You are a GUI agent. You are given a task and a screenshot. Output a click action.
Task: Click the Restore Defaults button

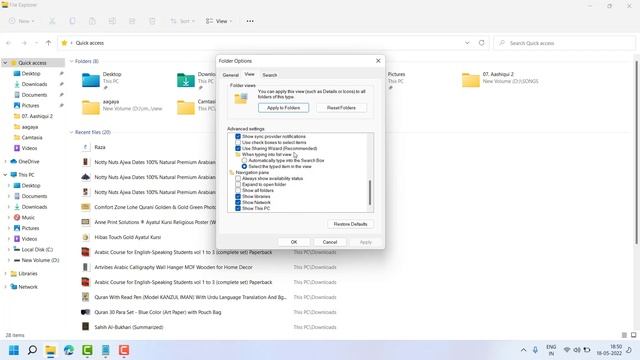[350, 224]
